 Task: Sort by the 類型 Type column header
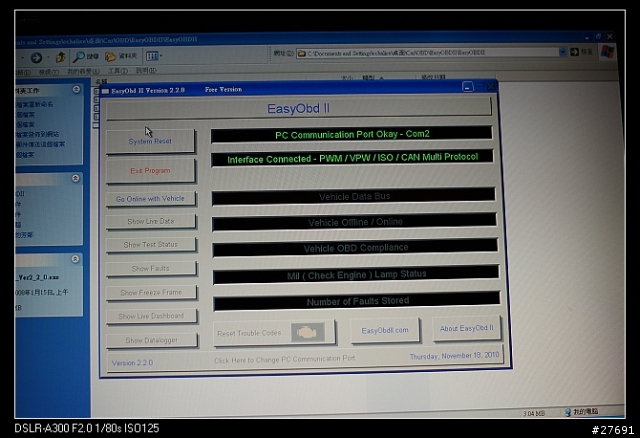click(370, 78)
